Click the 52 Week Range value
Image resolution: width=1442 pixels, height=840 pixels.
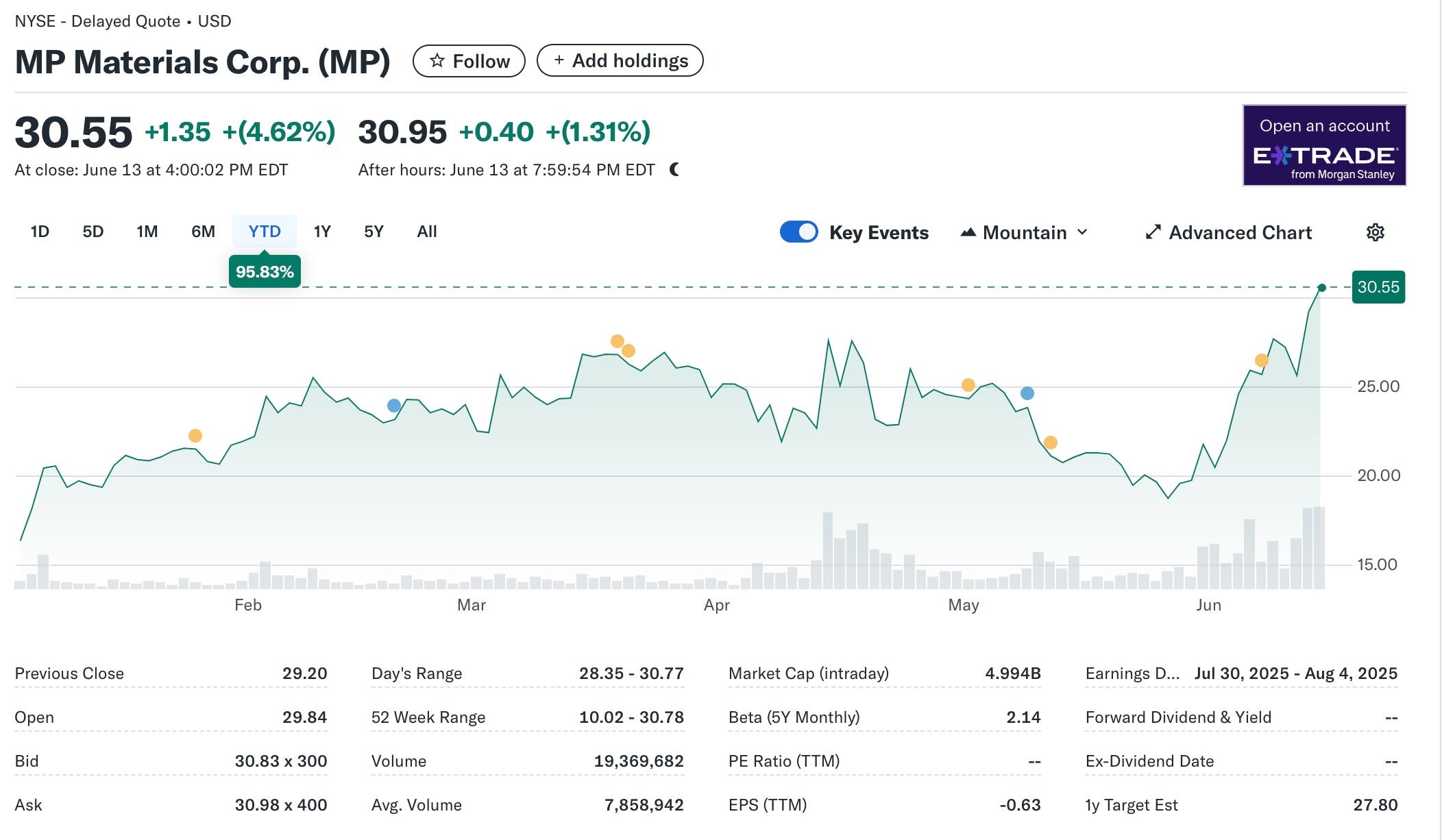631,717
